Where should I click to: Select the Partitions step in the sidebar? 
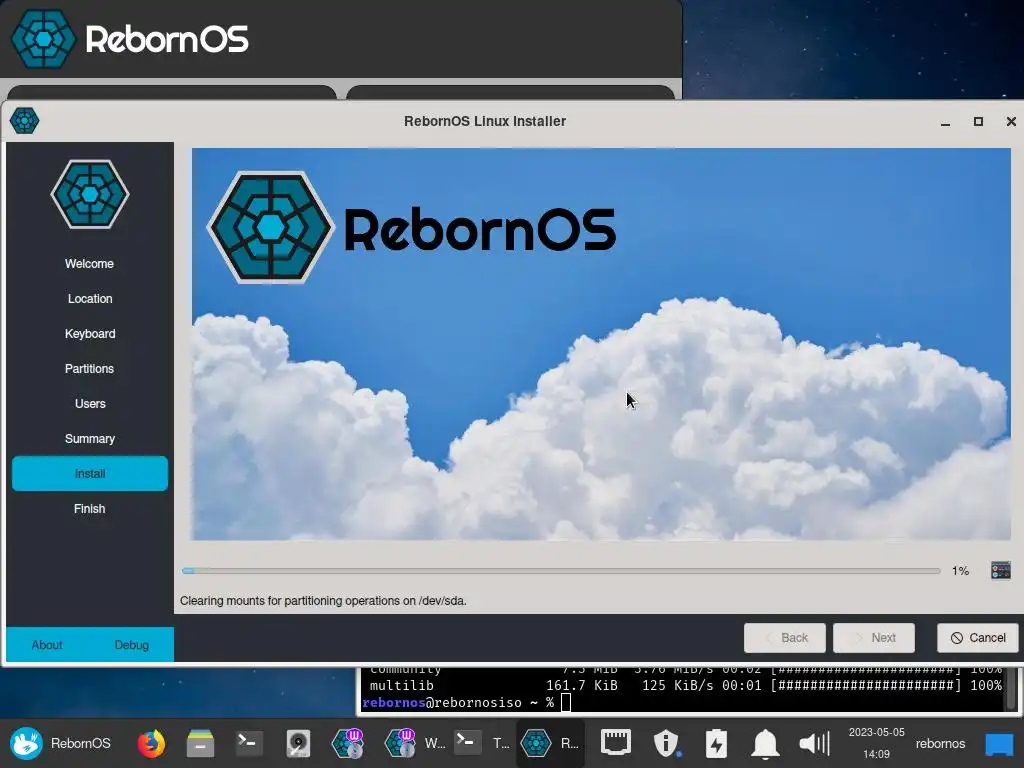point(89,369)
